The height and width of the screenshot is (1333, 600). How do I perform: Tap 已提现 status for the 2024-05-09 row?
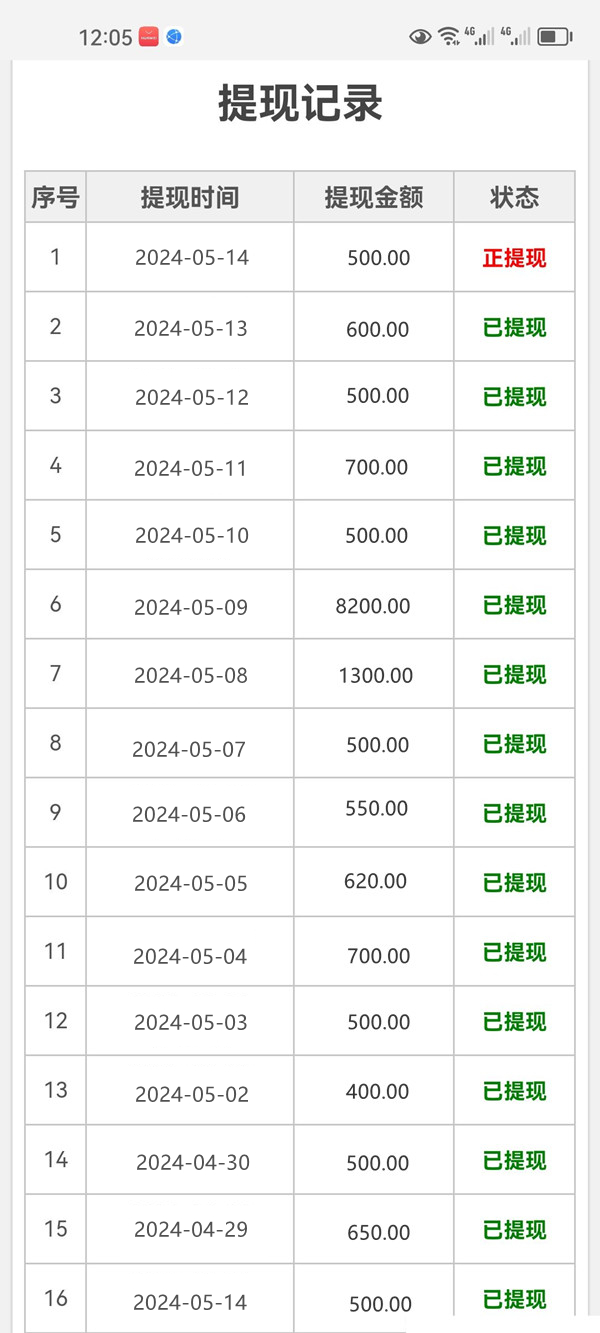pos(514,605)
